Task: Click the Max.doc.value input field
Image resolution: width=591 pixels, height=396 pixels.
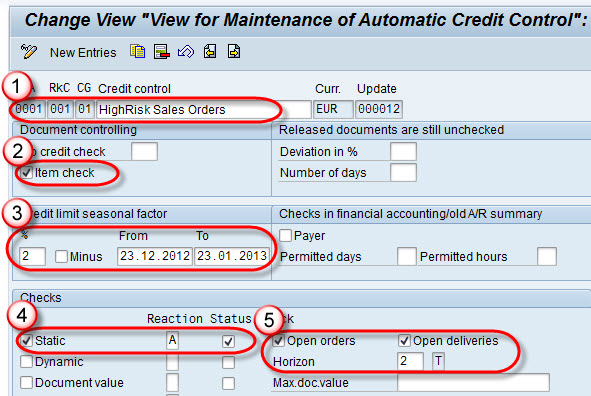Action: point(473,383)
